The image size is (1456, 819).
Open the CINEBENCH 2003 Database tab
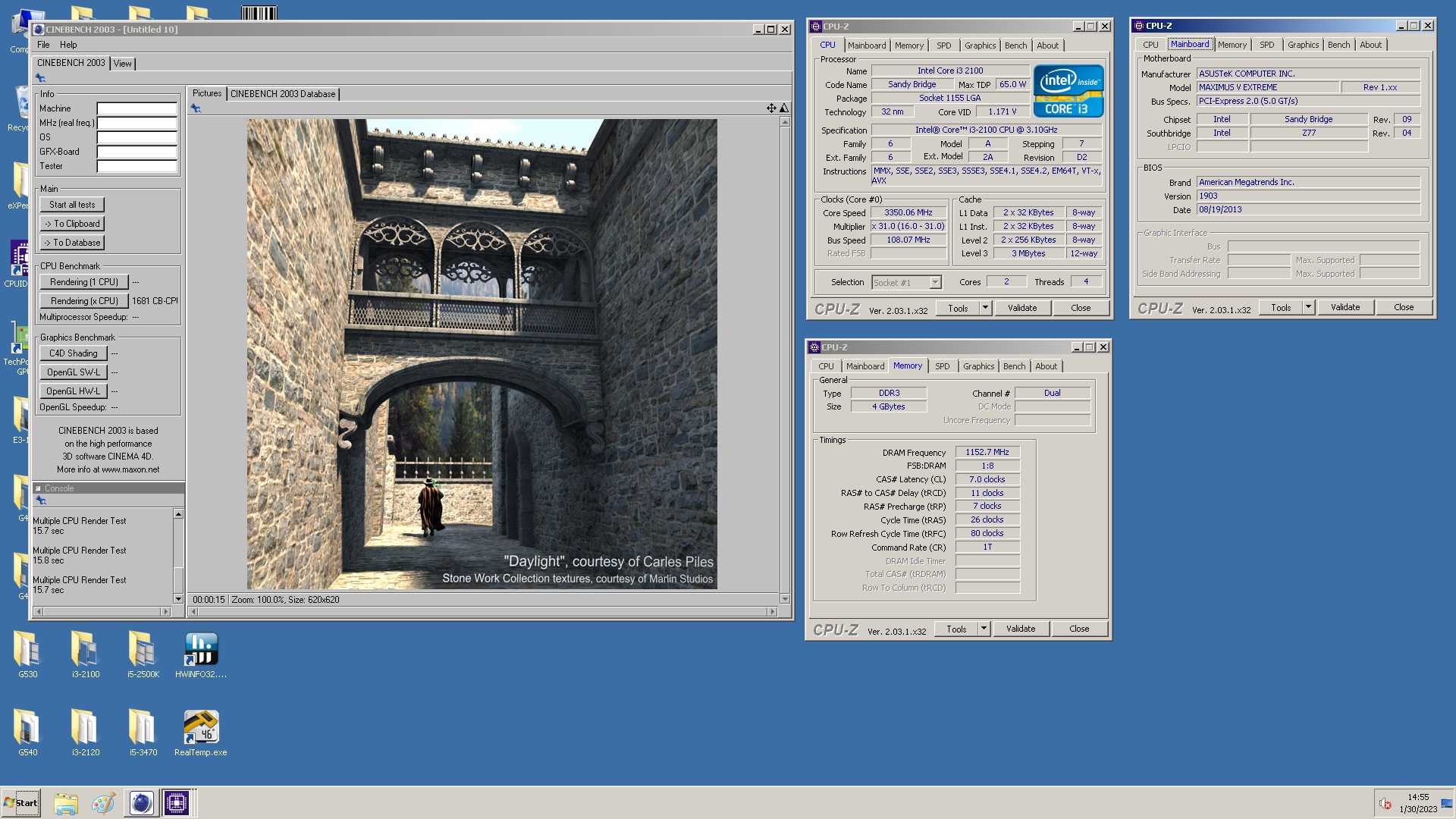283,94
